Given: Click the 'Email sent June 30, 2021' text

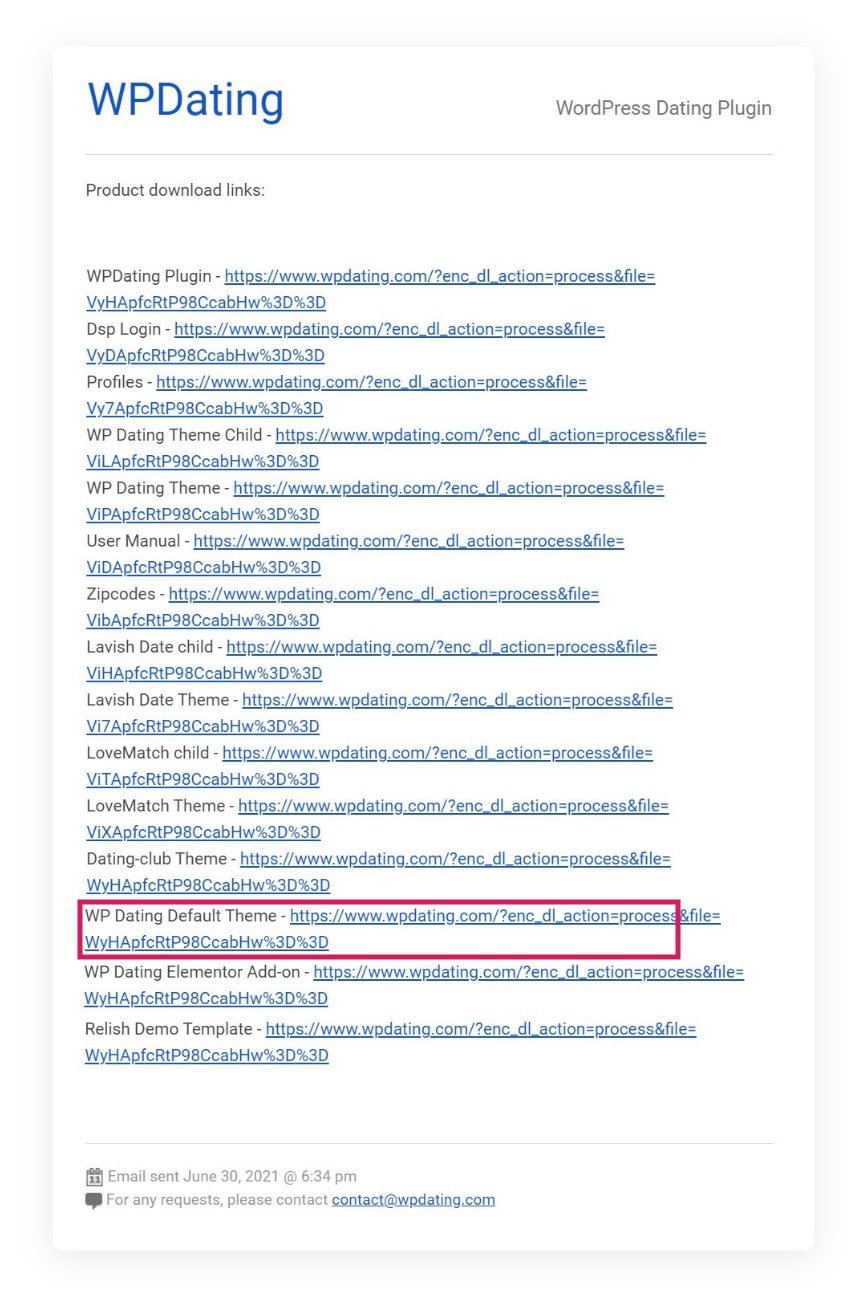Looking at the screenshot, I should coord(189,1177).
